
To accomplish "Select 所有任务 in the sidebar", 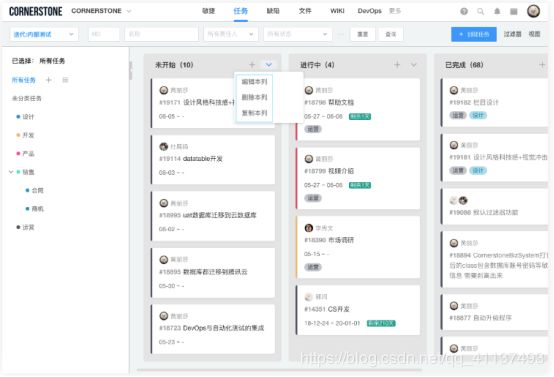I will (x=24, y=80).
